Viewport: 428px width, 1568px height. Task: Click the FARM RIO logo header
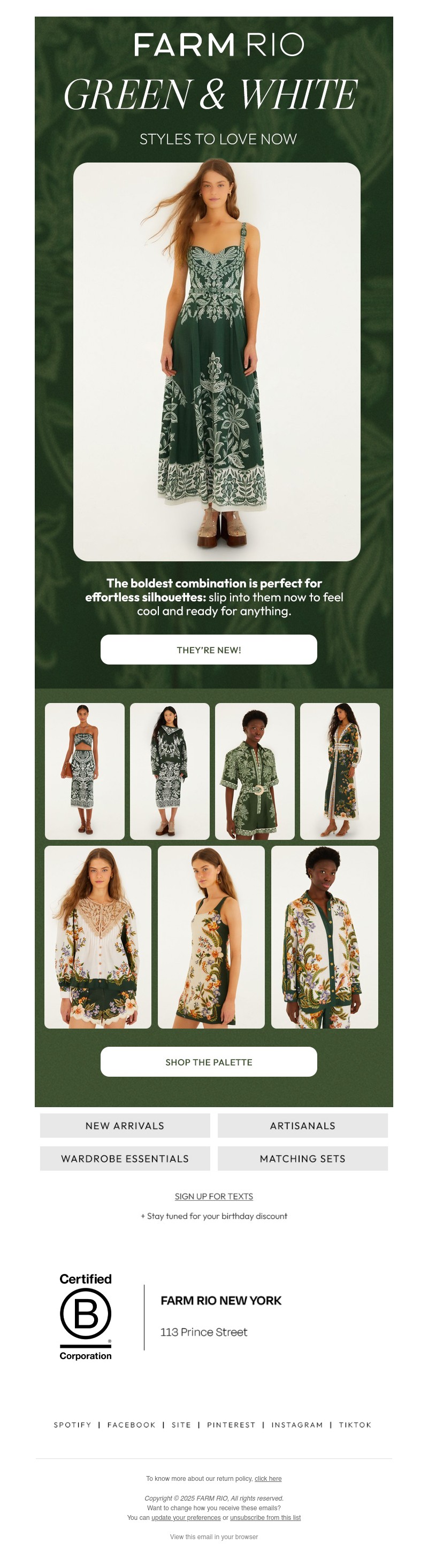(219, 45)
